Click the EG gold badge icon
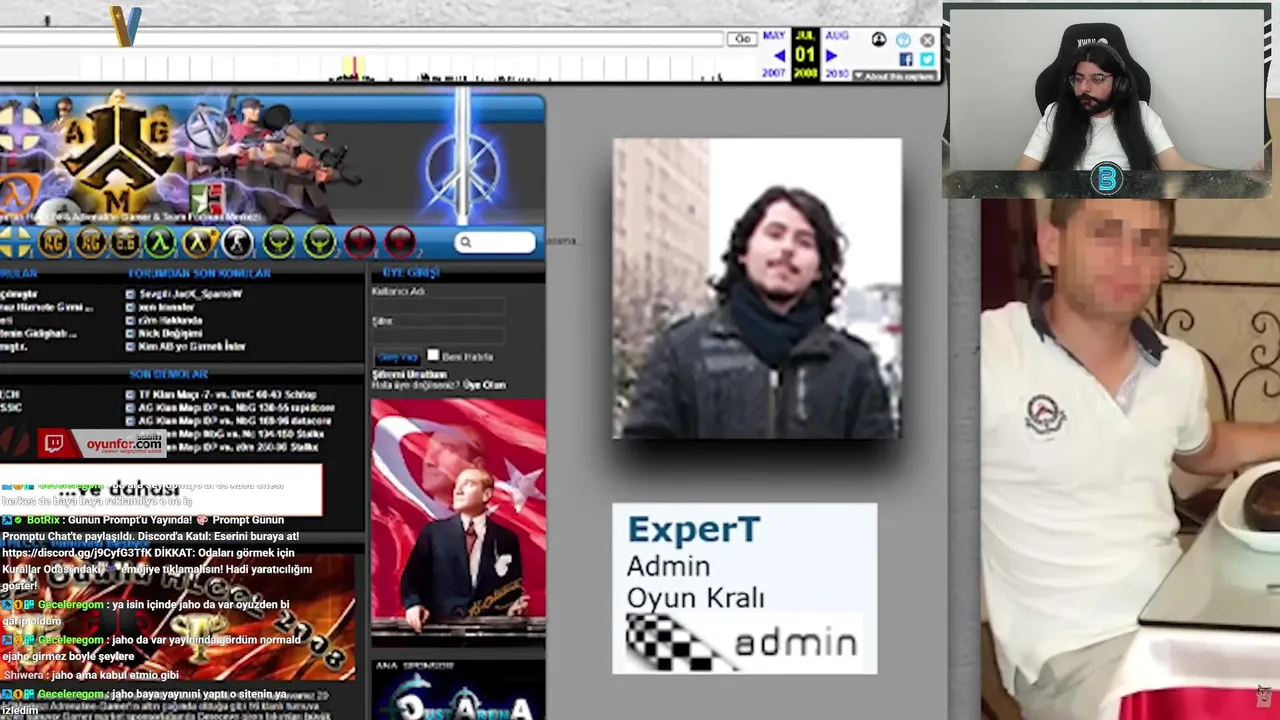 [125, 241]
